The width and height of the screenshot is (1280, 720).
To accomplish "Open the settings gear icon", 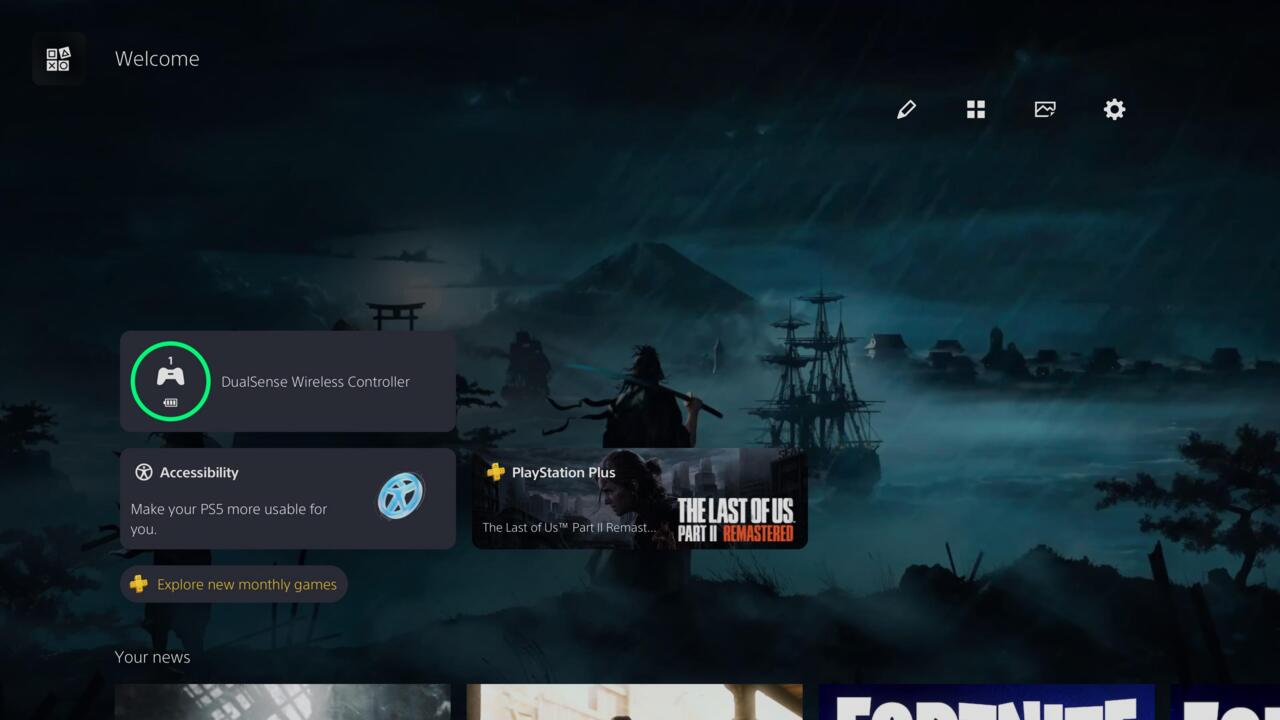I will point(1114,110).
